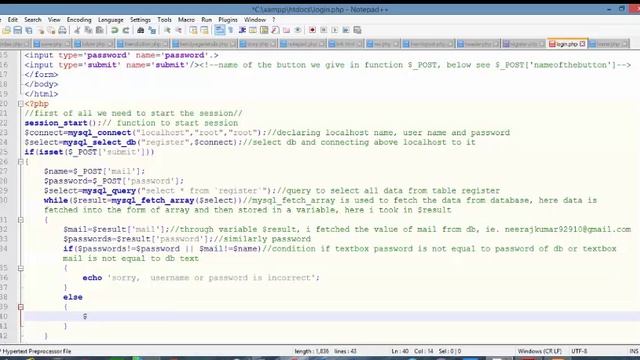Viewport: 640px width, 360px height.
Task: Open the Edit menu
Action: [13, 20]
